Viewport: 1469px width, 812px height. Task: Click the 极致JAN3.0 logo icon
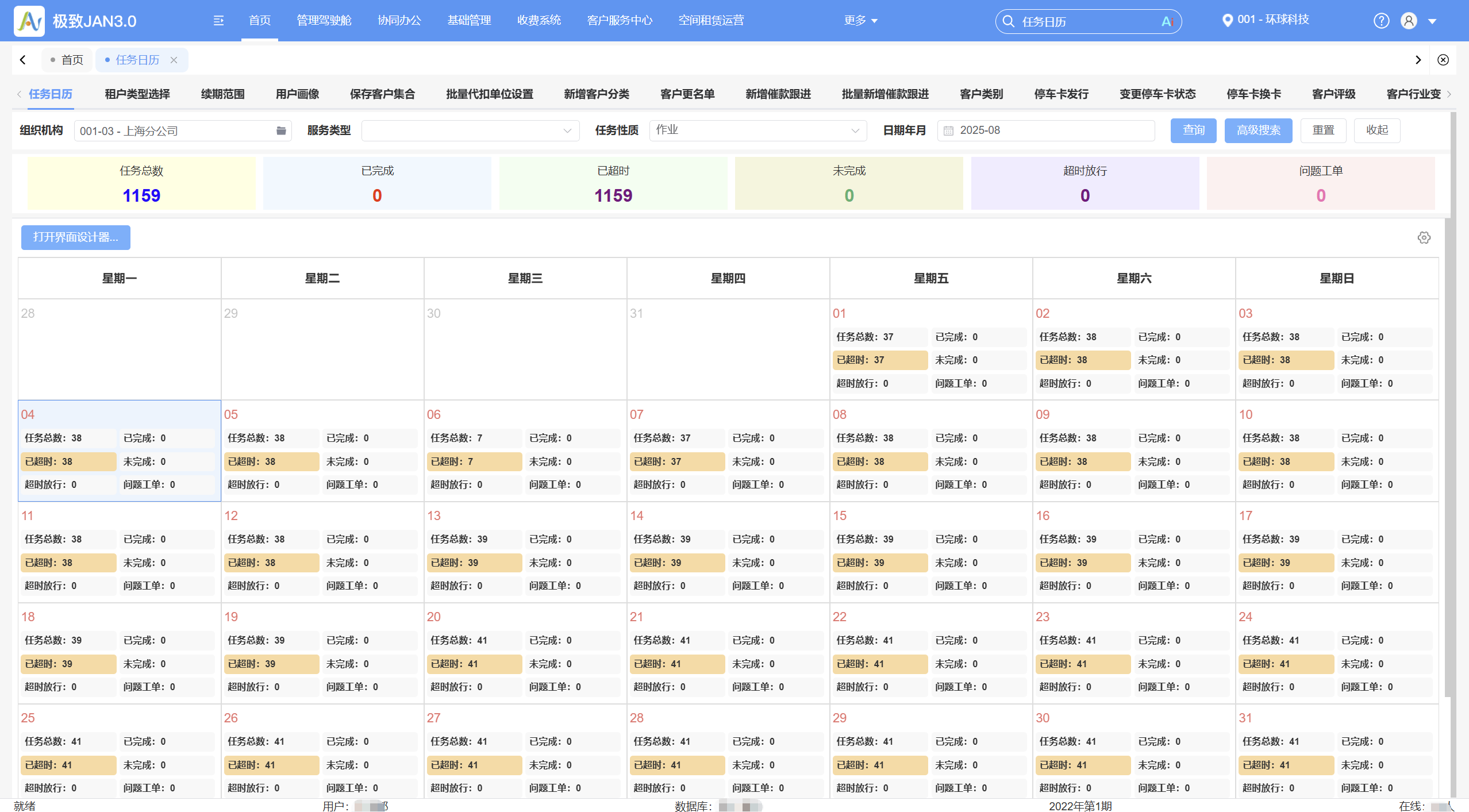29,21
